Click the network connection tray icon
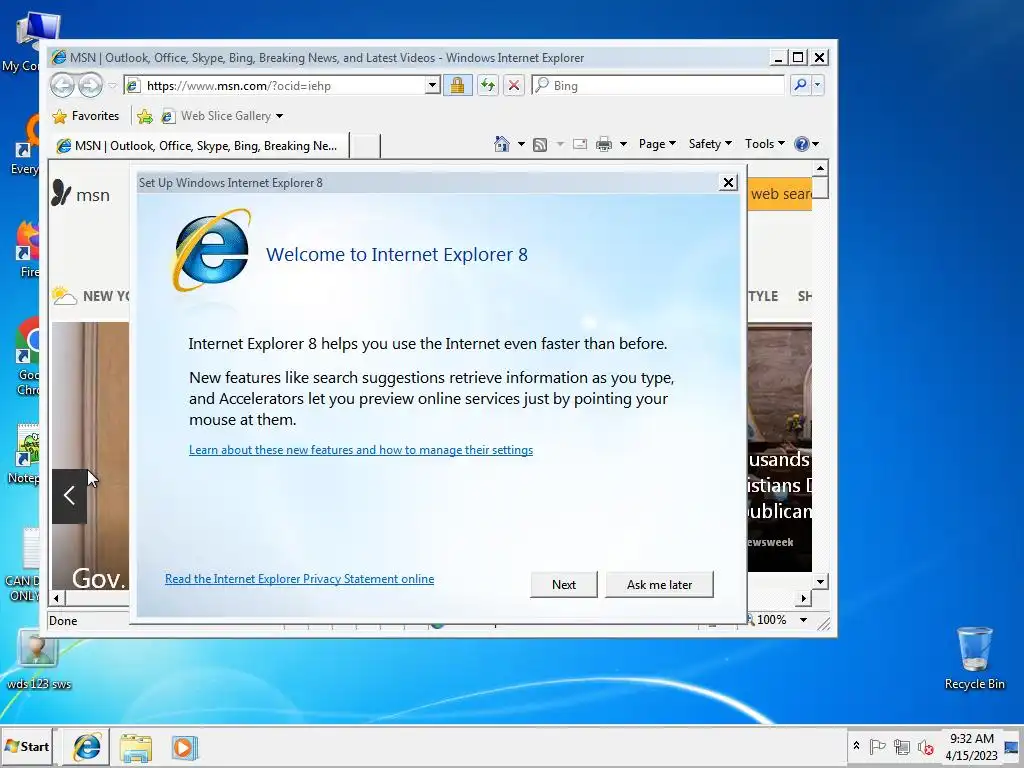This screenshot has height=768, width=1024. [x=902, y=746]
